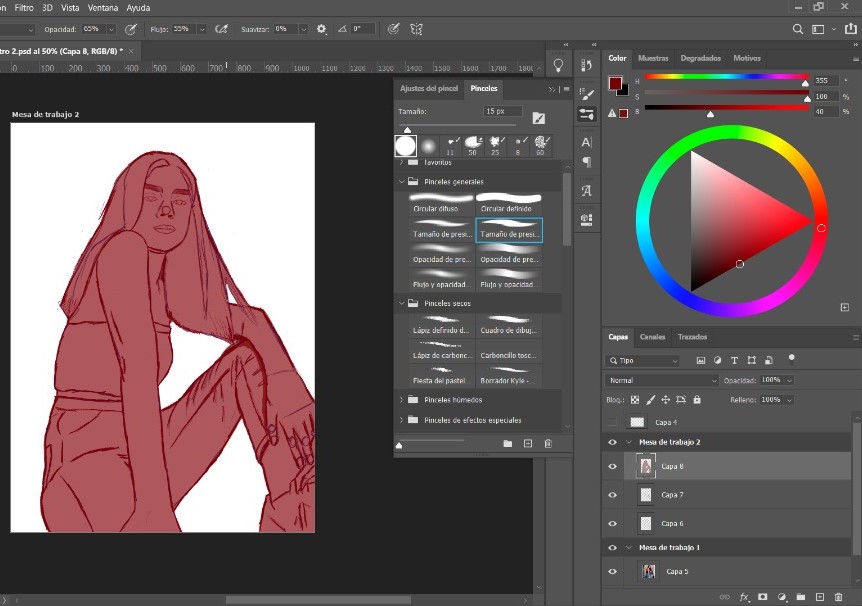Screen dimensions: 862x606
Task: Click the search magnifier icon at top right
Action: click(x=798, y=30)
